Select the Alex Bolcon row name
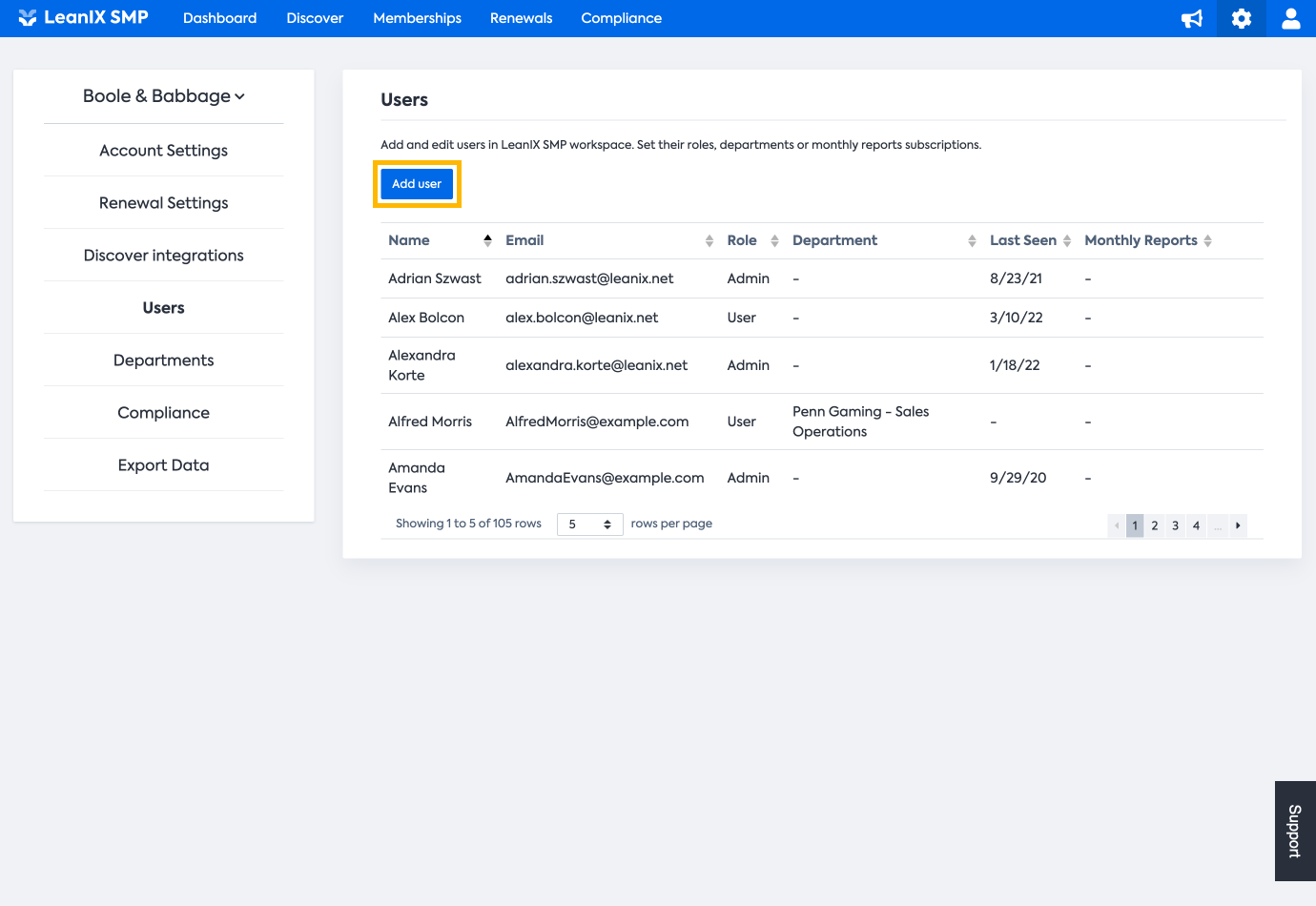1316x906 pixels. pos(426,318)
